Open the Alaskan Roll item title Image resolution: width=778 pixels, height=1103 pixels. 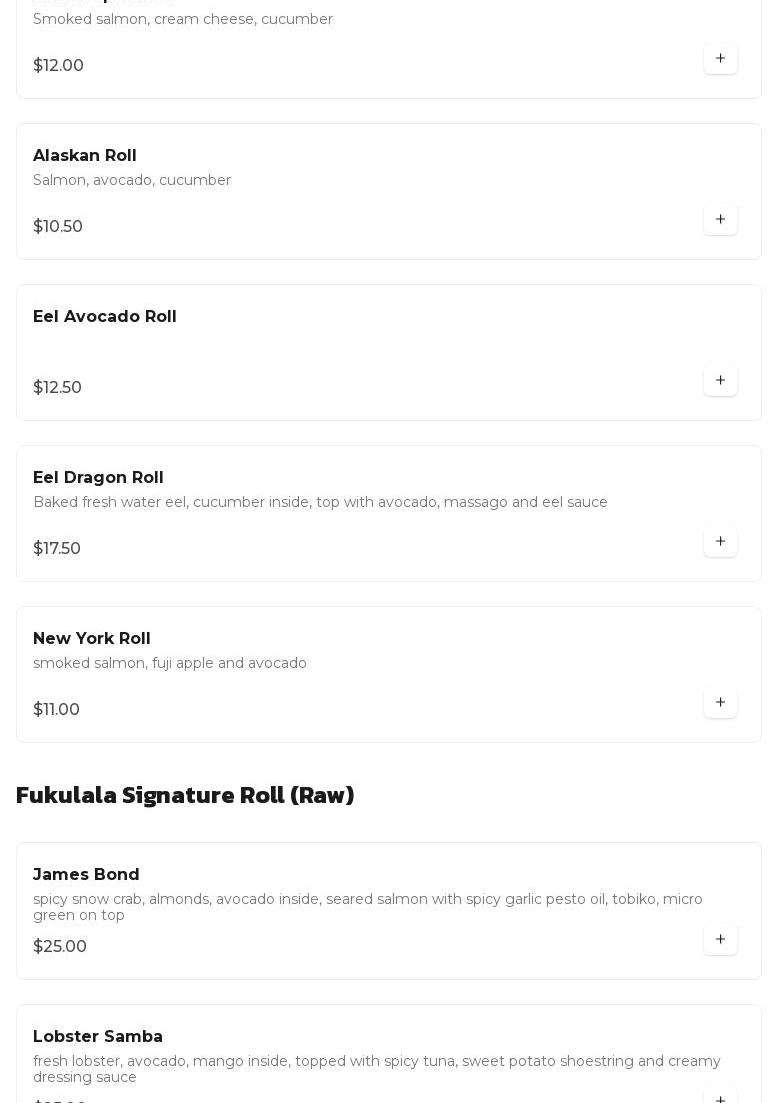tap(84, 155)
